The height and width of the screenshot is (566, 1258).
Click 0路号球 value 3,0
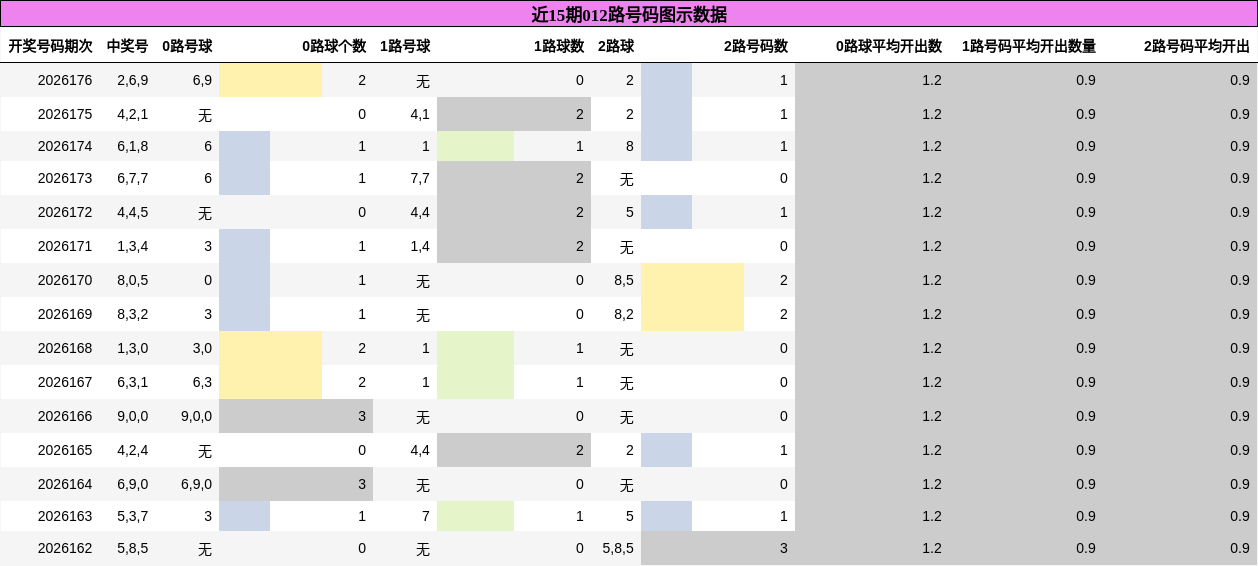(202, 348)
